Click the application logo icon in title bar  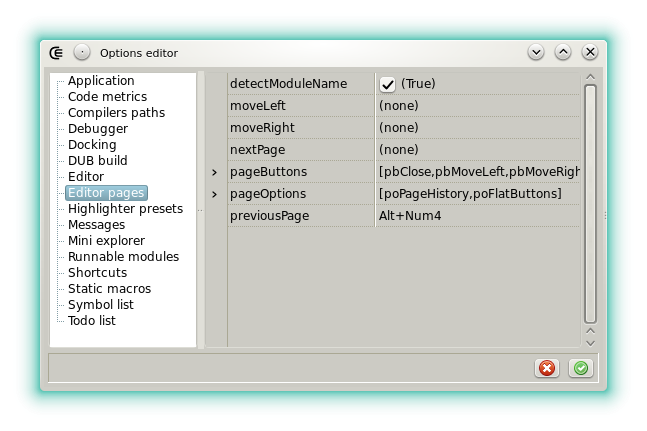point(57,52)
